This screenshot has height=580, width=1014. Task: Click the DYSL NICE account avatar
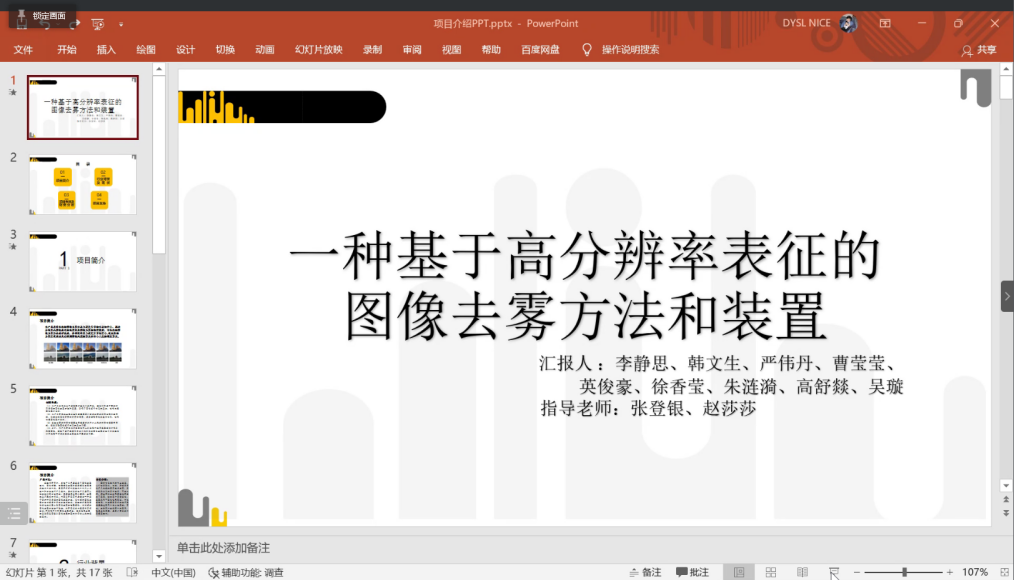coord(847,23)
